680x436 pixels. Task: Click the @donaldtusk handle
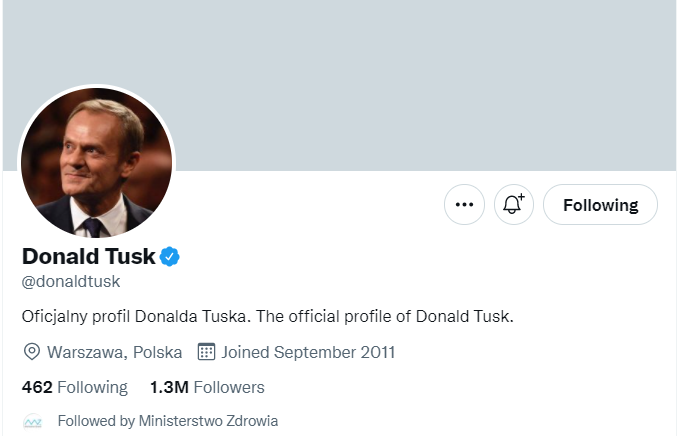[71, 282]
